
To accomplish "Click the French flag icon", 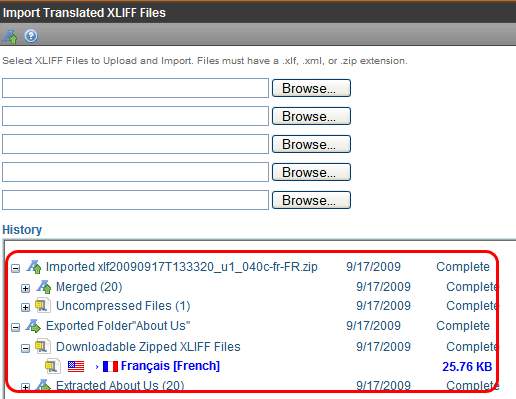I will pyautogui.click(x=110, y=366).
